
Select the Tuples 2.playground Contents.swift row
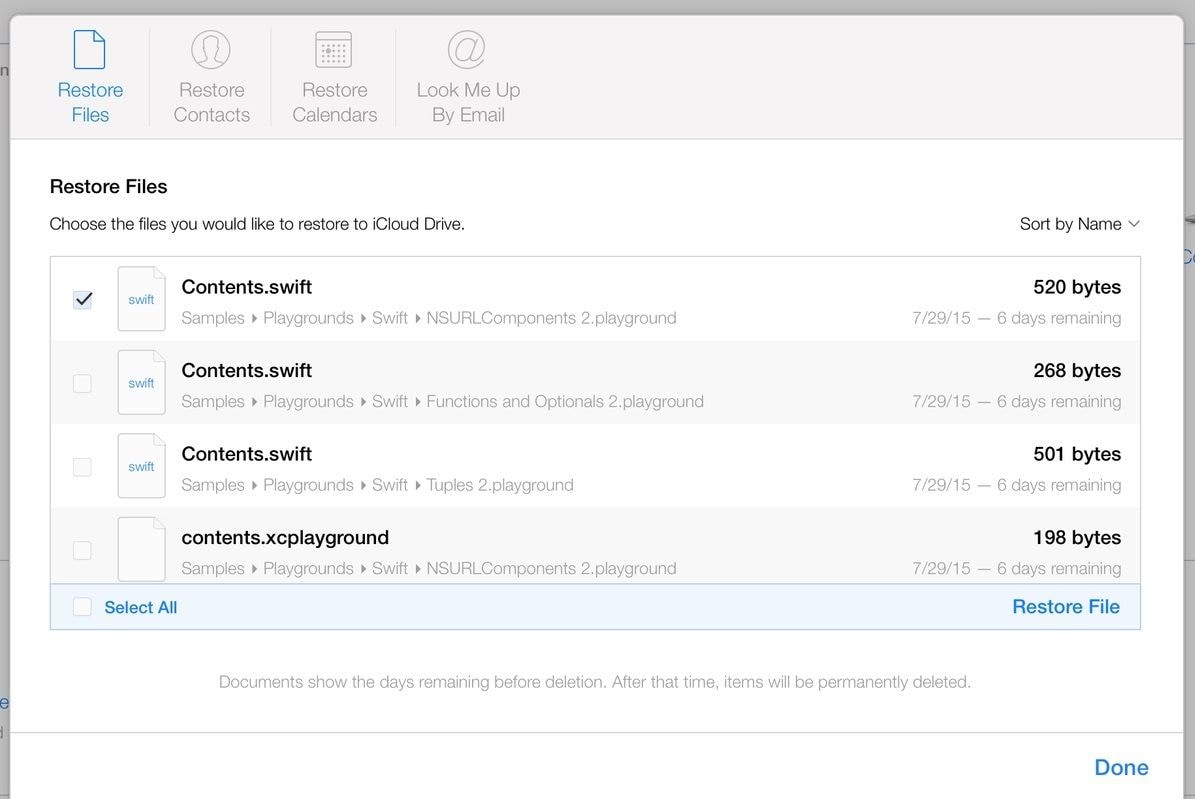click(600, 467)
